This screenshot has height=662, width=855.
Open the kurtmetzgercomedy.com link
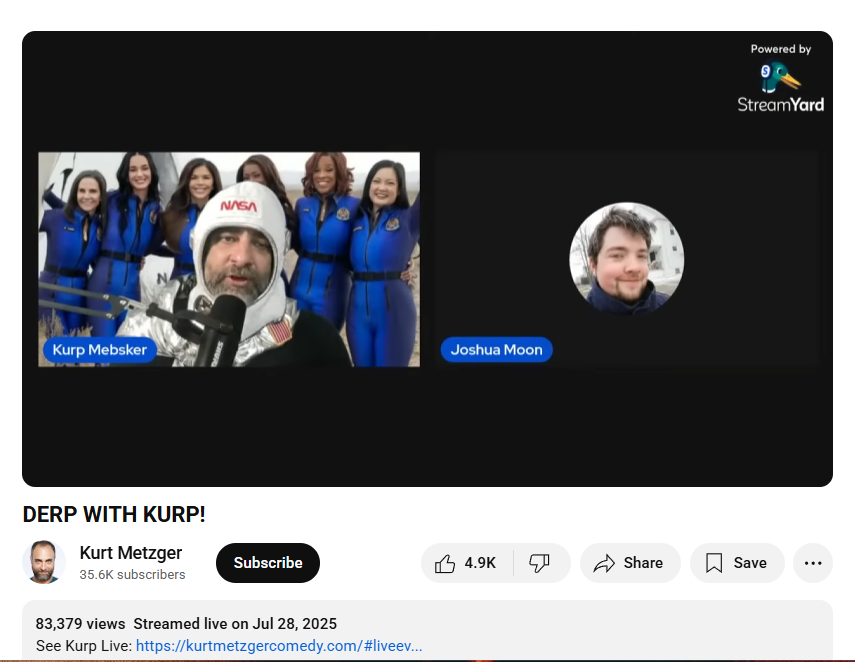[x=278, y=646]
